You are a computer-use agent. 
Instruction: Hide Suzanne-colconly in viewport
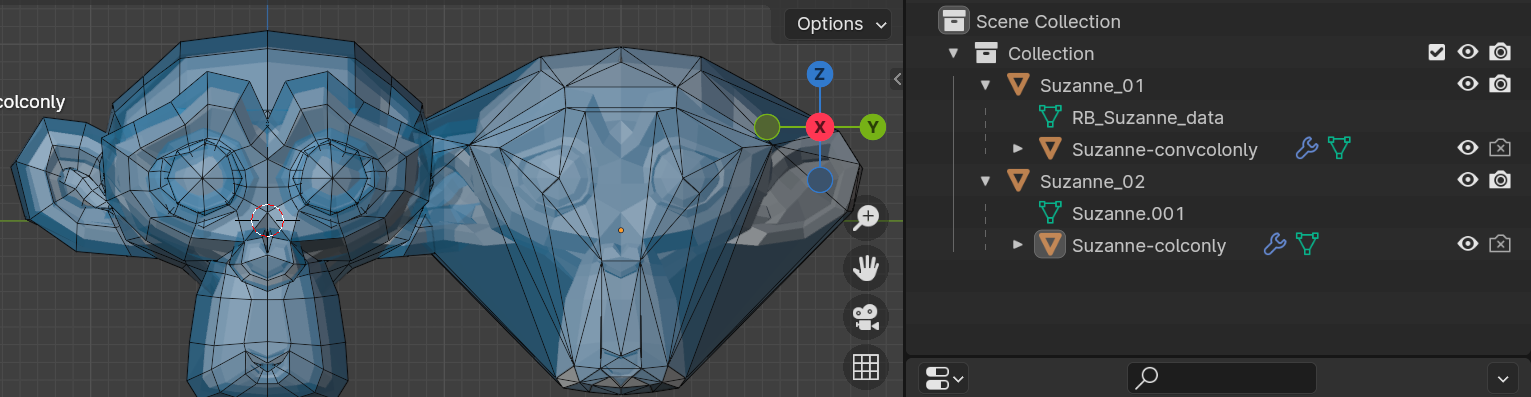1468,244
